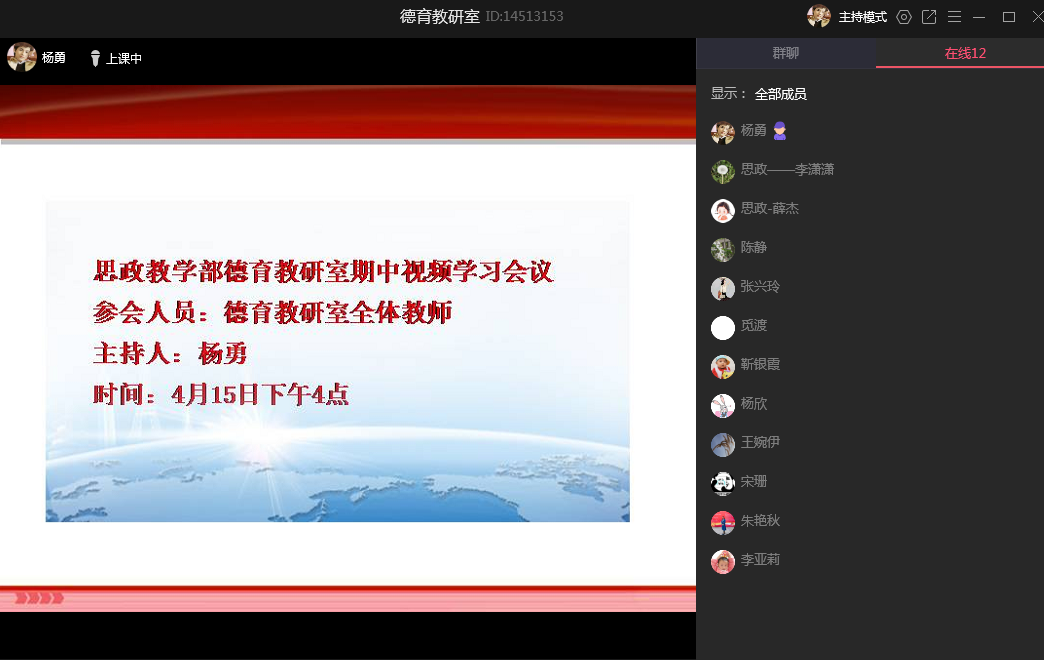1044x660 pixels.
Task: Select 李亚莉 at the bottom of list
Action: 760,560
